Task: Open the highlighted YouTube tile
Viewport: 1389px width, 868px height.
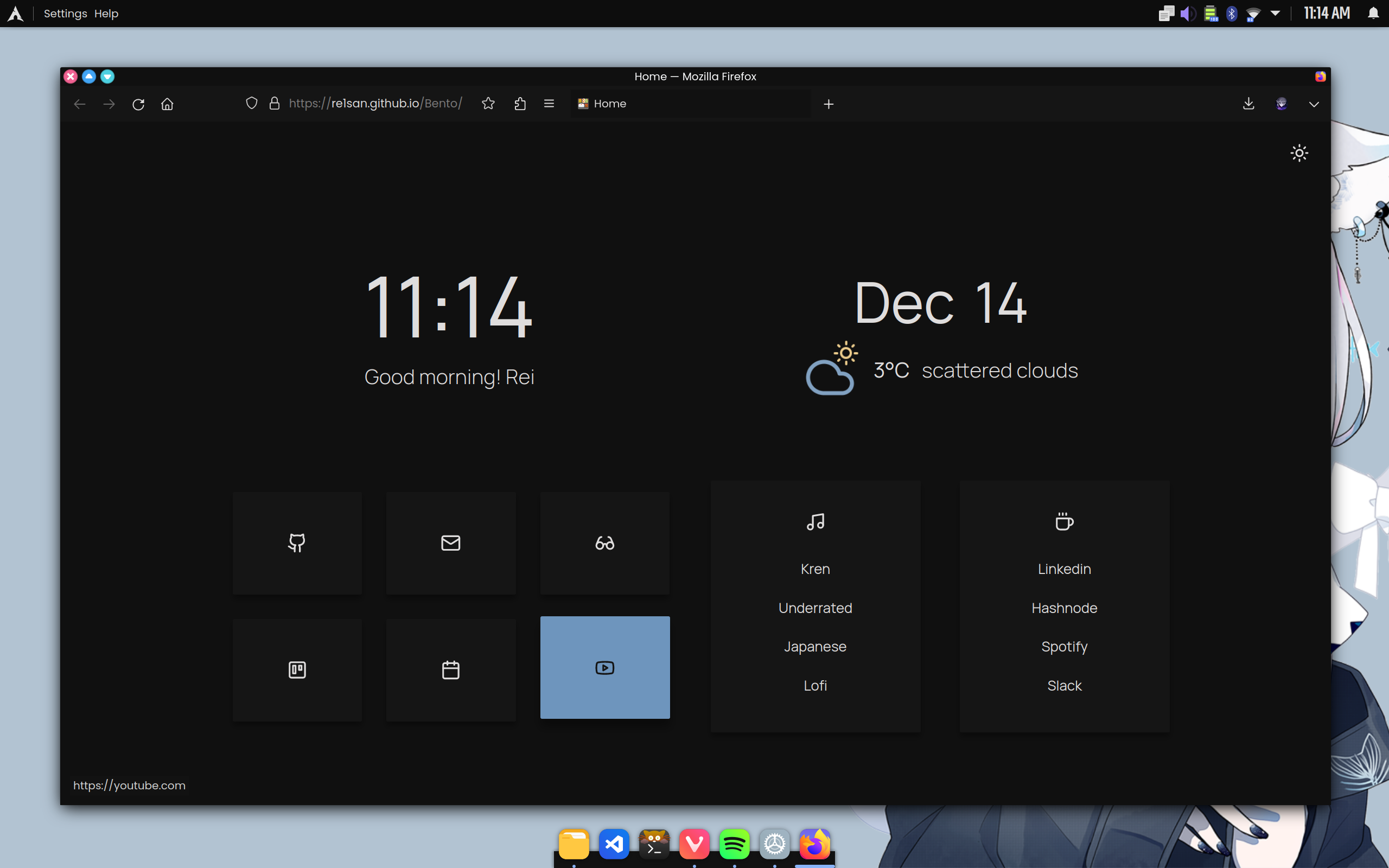Action: pyautogui.click(x=604, y=667)
